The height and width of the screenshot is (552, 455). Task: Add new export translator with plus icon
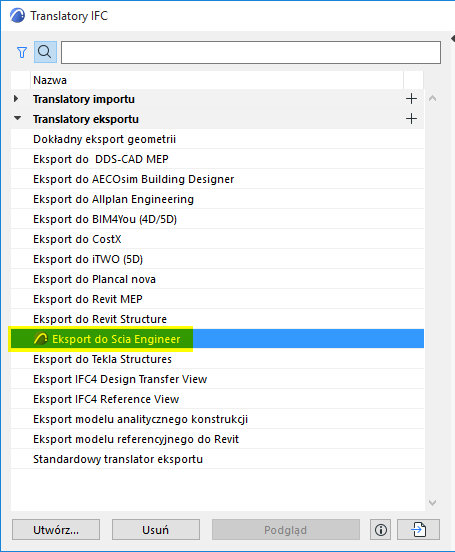411,119
